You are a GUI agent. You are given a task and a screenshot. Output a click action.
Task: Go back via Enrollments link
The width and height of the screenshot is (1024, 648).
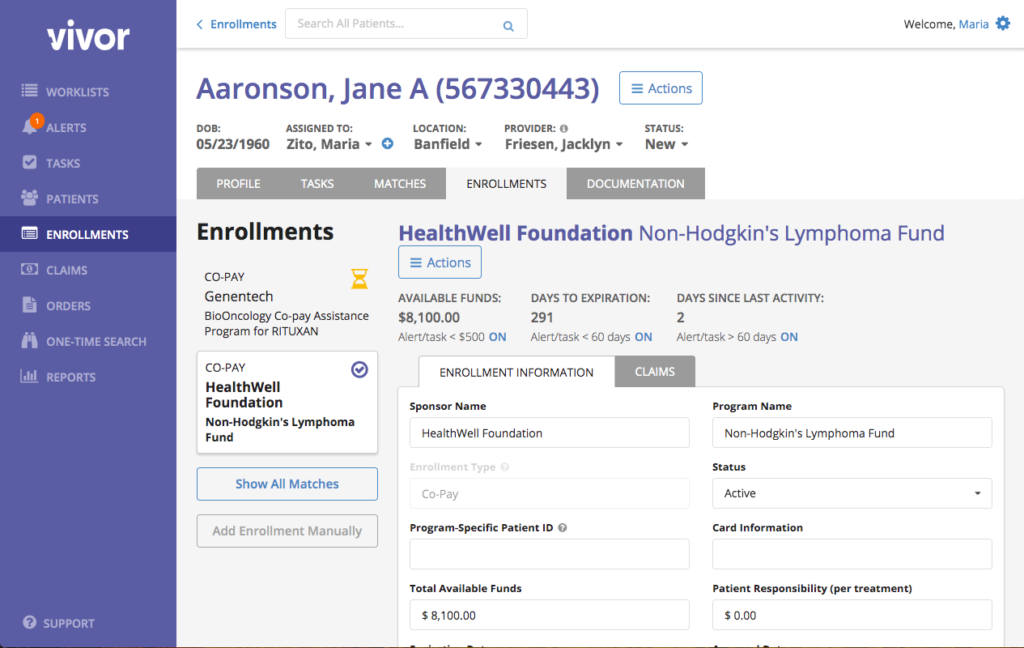coord(243,24)
